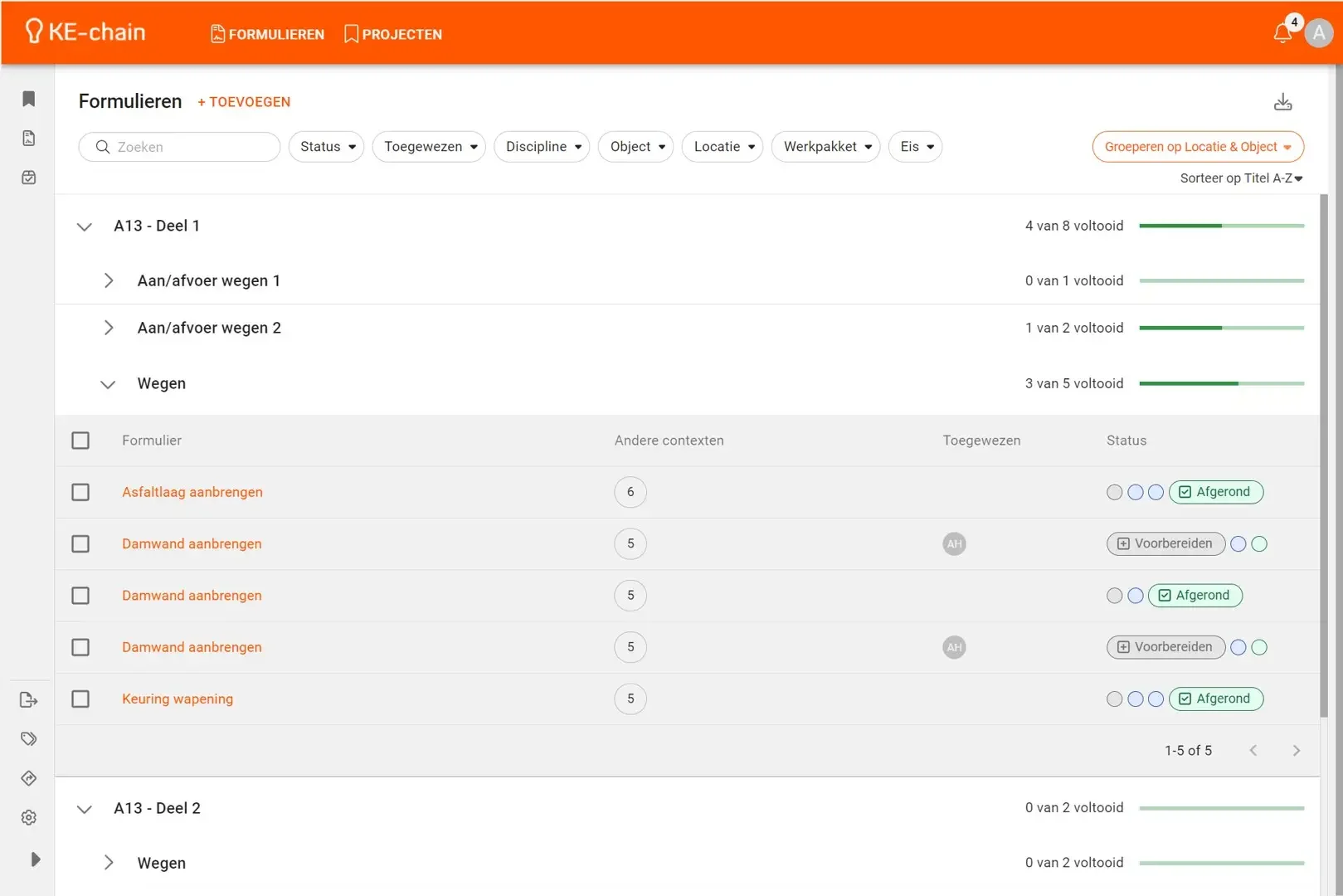Expand the Aan/afvoer wegen 1 group
Viewport: 1343px width, 896px height.
[109, 281]
